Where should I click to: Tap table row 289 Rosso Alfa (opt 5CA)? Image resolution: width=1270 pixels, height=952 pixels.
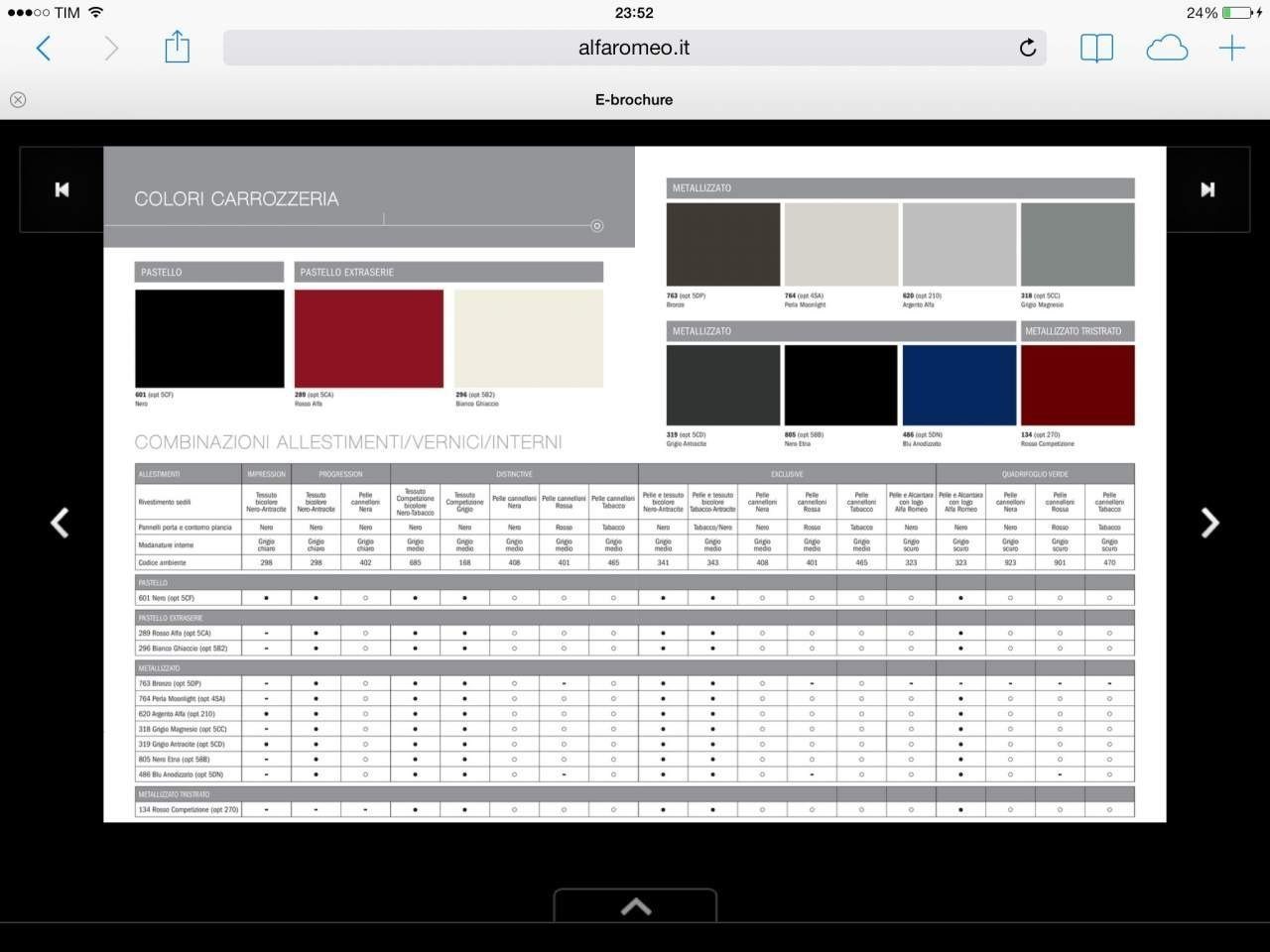click(634, 633)
